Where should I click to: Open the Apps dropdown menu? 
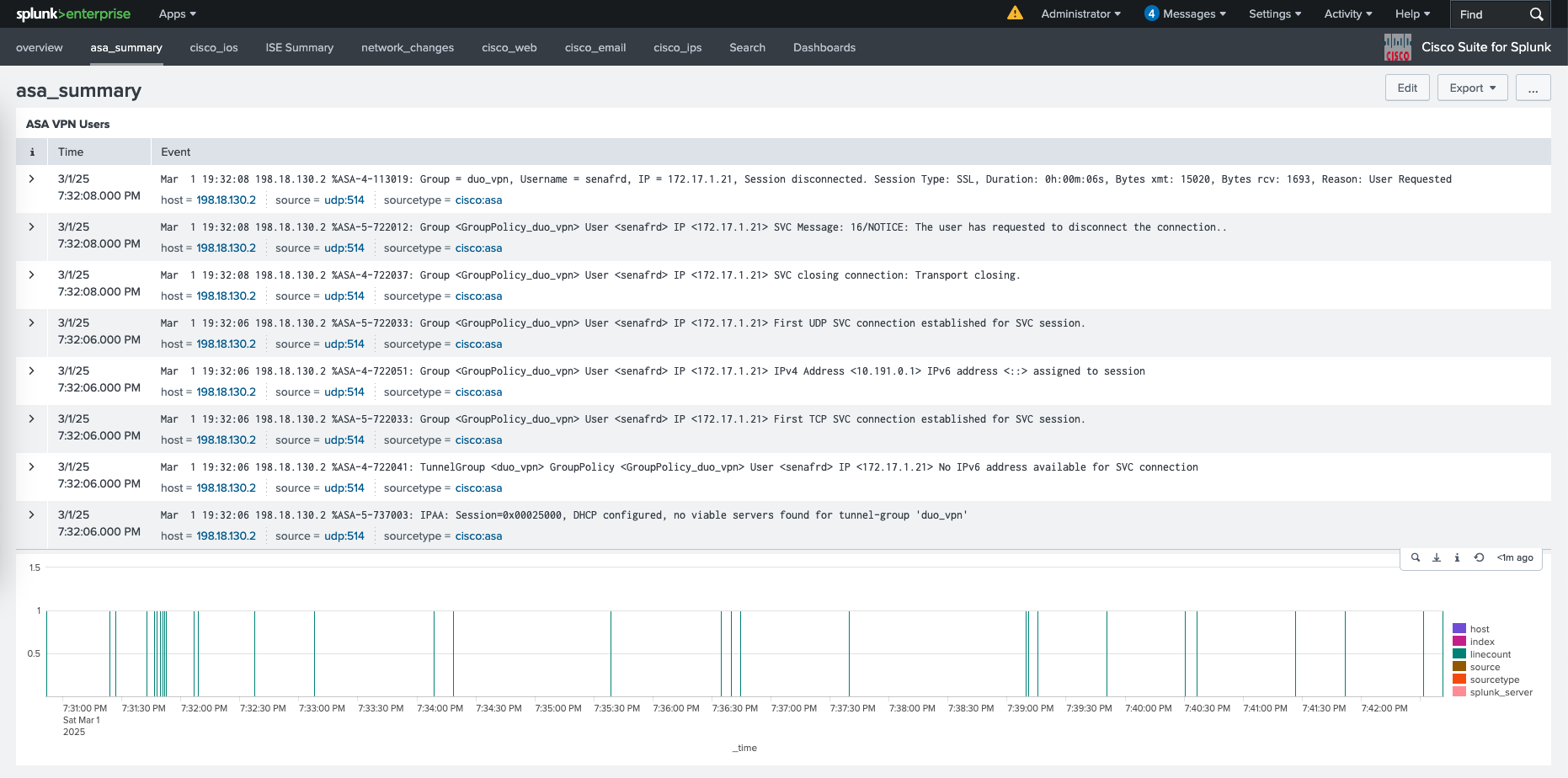(177, 13)
